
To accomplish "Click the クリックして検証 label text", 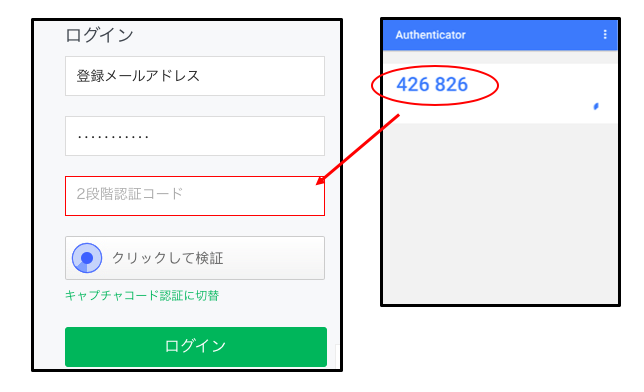I will point(168,258).
